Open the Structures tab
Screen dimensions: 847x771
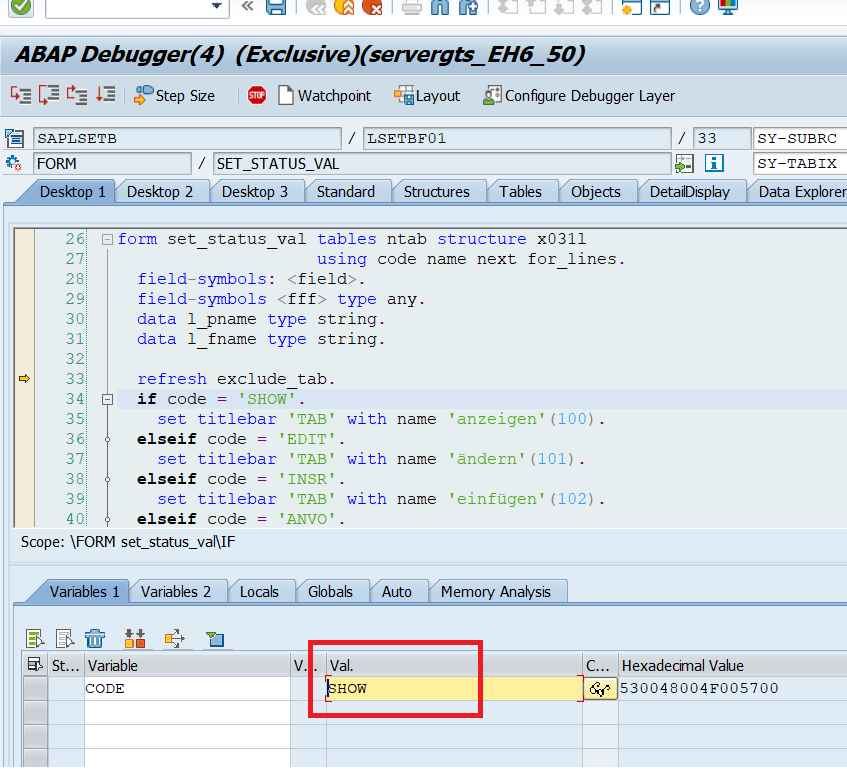point(436,191)
